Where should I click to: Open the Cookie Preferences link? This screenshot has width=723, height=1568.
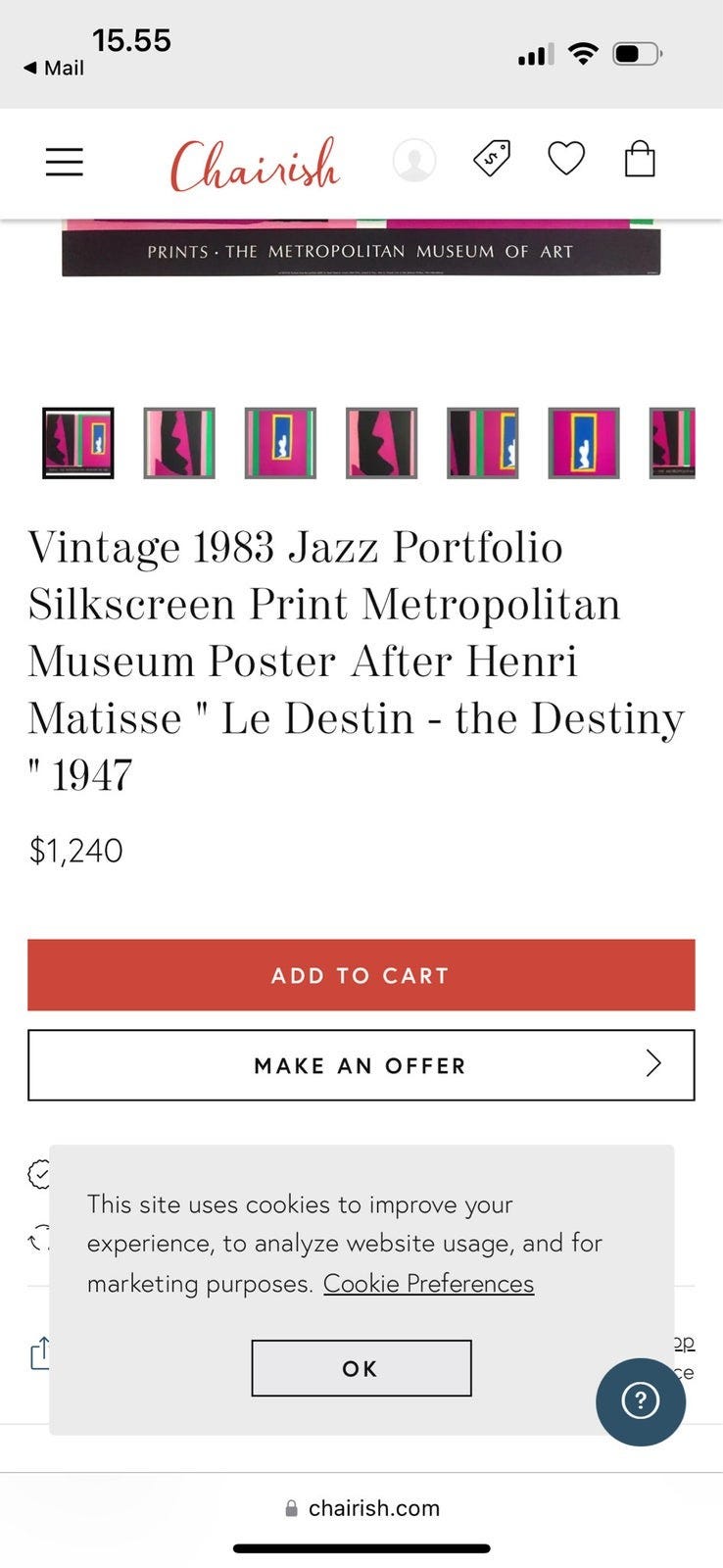click(428, 1283)
